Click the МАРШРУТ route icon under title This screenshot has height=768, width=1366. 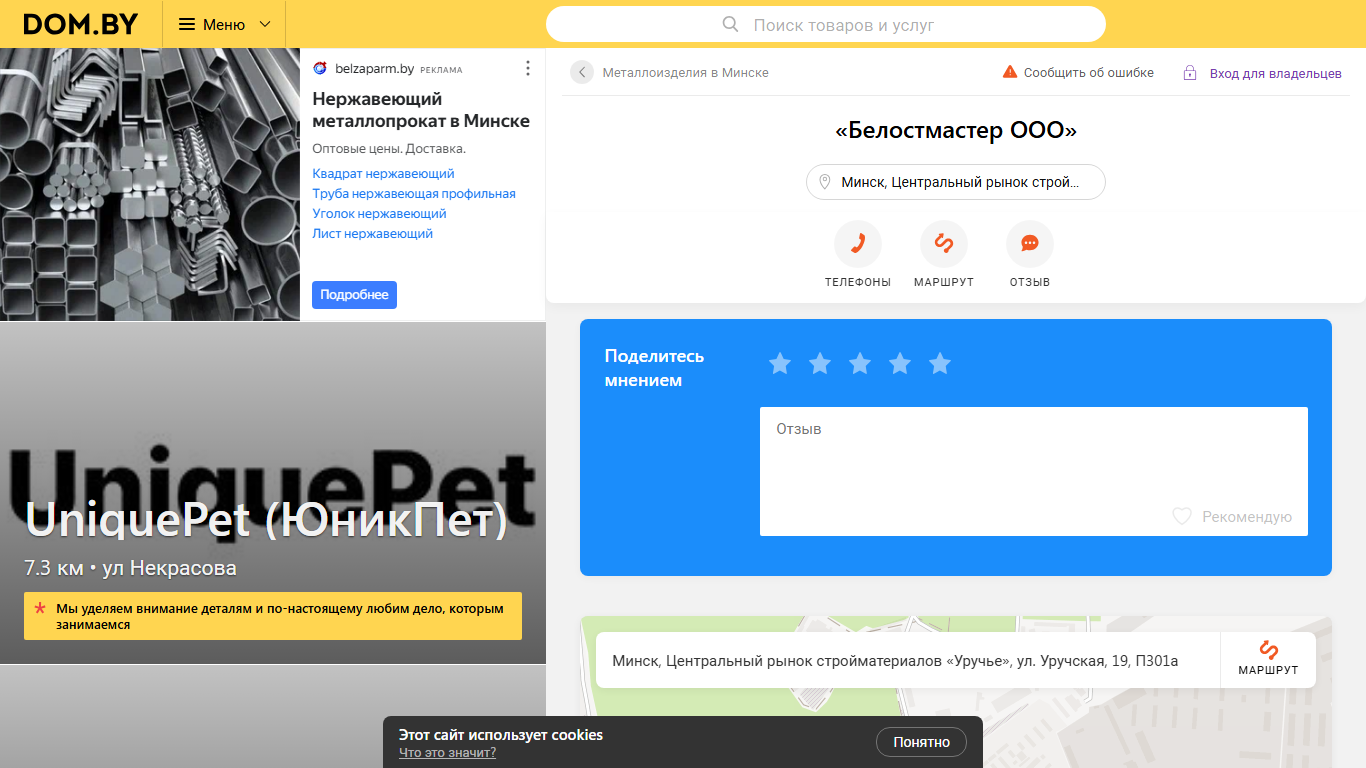[x=944, y=244]
